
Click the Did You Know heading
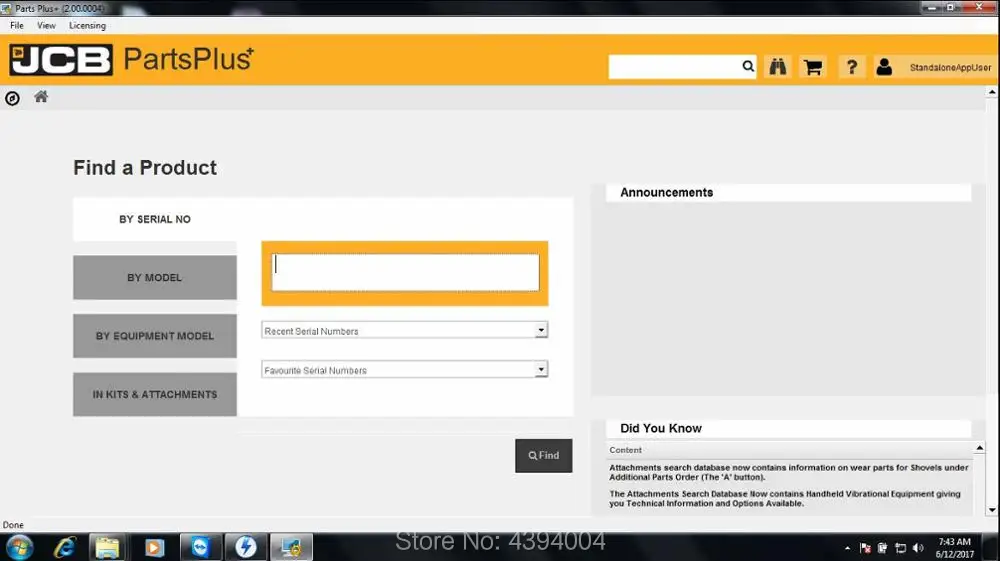tap(661, 428)
